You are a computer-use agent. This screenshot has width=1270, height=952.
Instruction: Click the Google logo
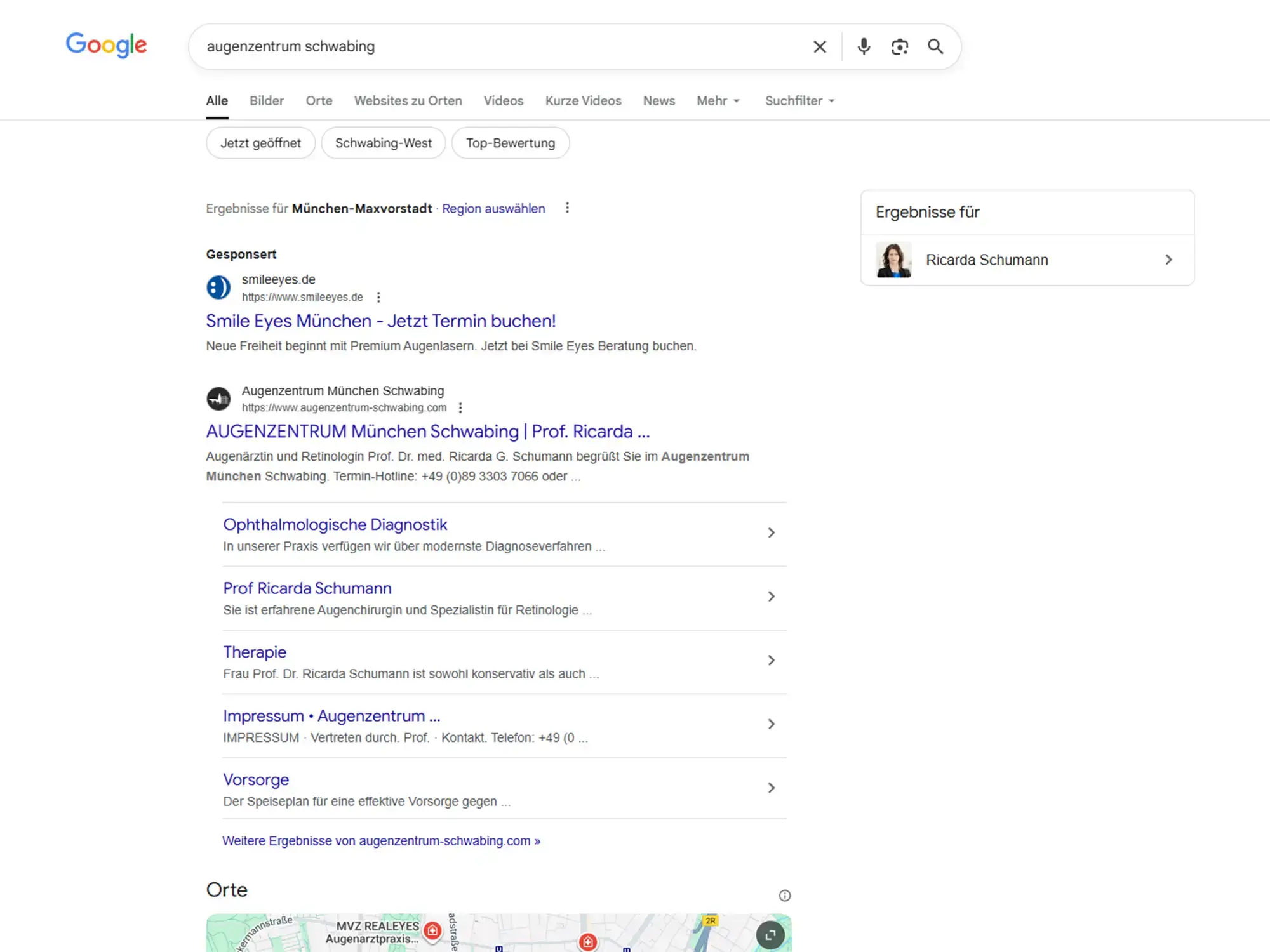[106, 45]
